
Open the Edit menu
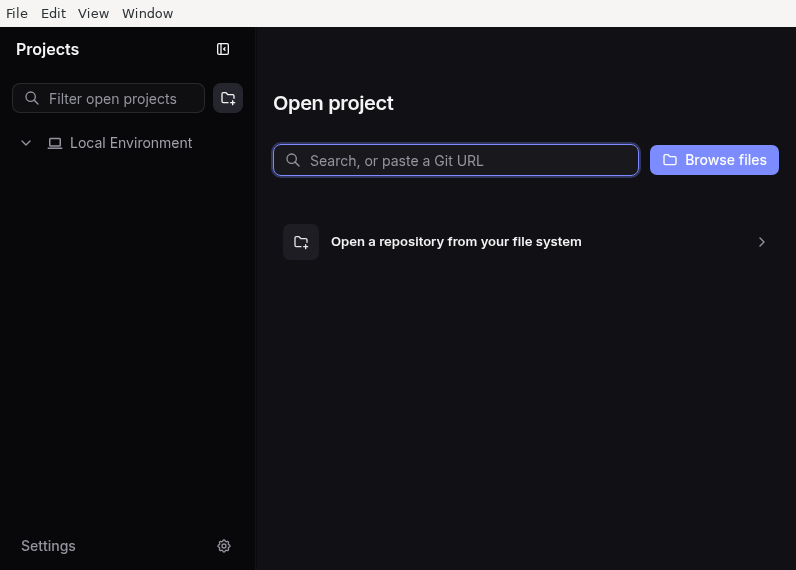[x=53, y=13]
